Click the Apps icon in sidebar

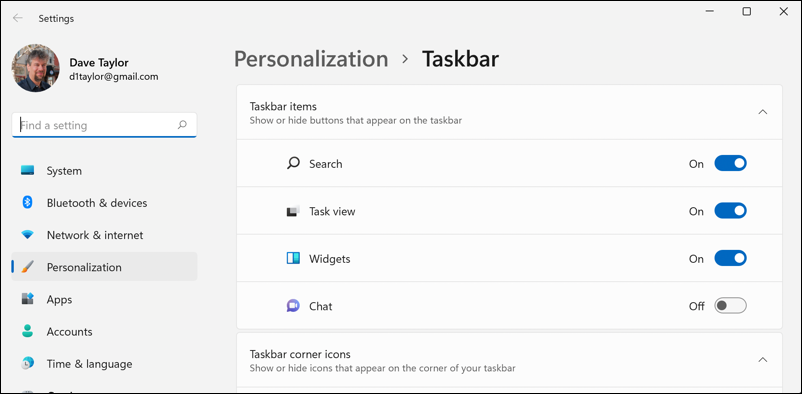pos(28,299)
